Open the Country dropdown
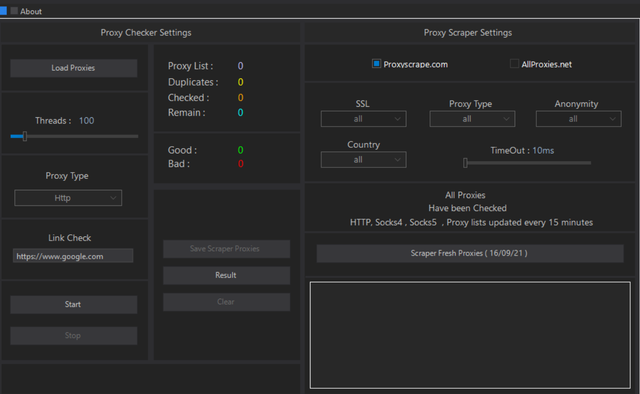 click(x=363, y=160)
